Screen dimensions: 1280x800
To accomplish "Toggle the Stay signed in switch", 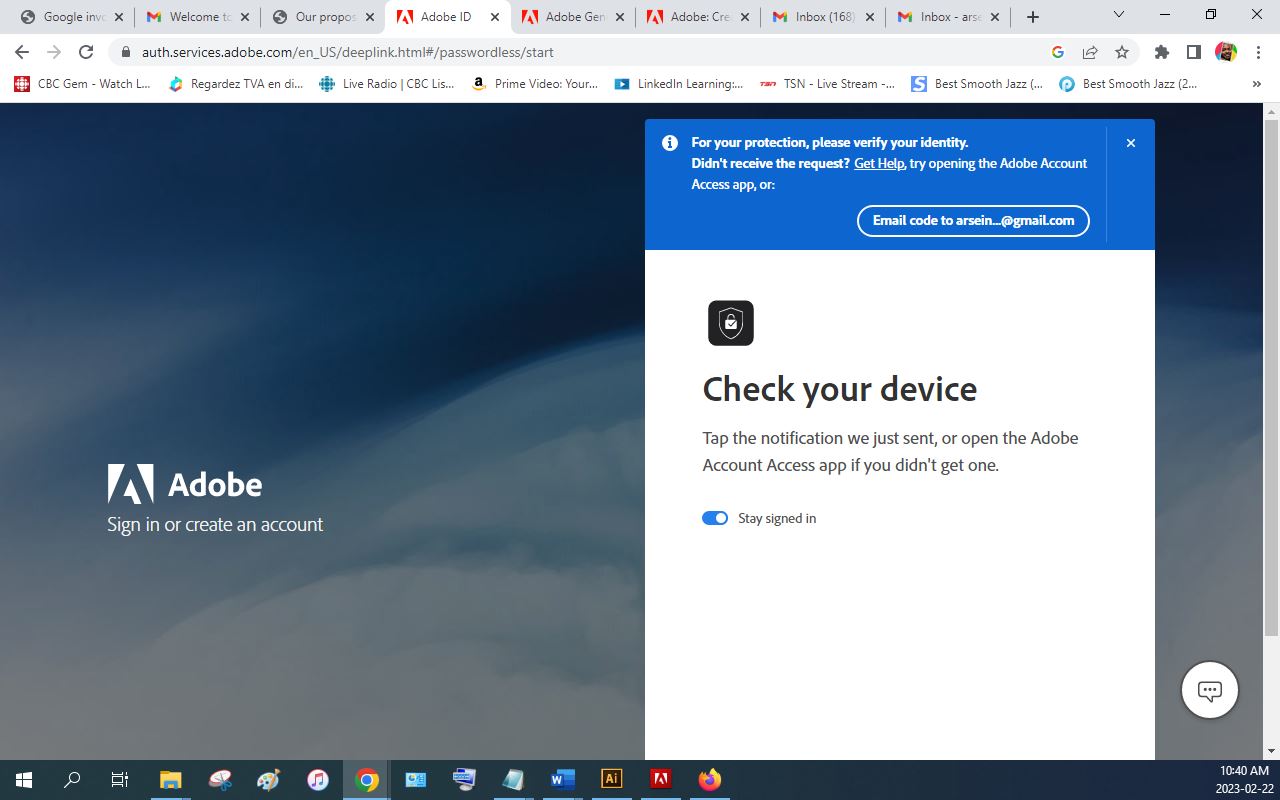I will (x=715, y=518).
